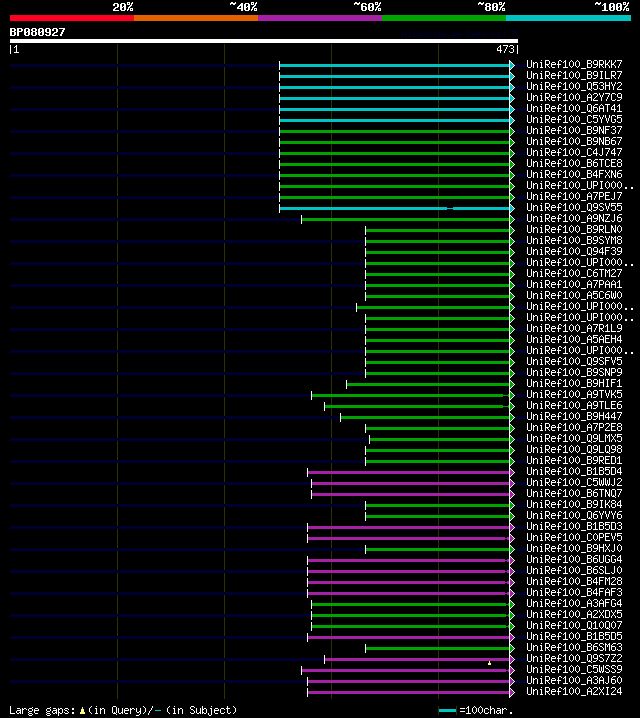Select the UniRef100_B9NF37 entry
The height and width of the screenshot is (718, 640).
point(574,131)
